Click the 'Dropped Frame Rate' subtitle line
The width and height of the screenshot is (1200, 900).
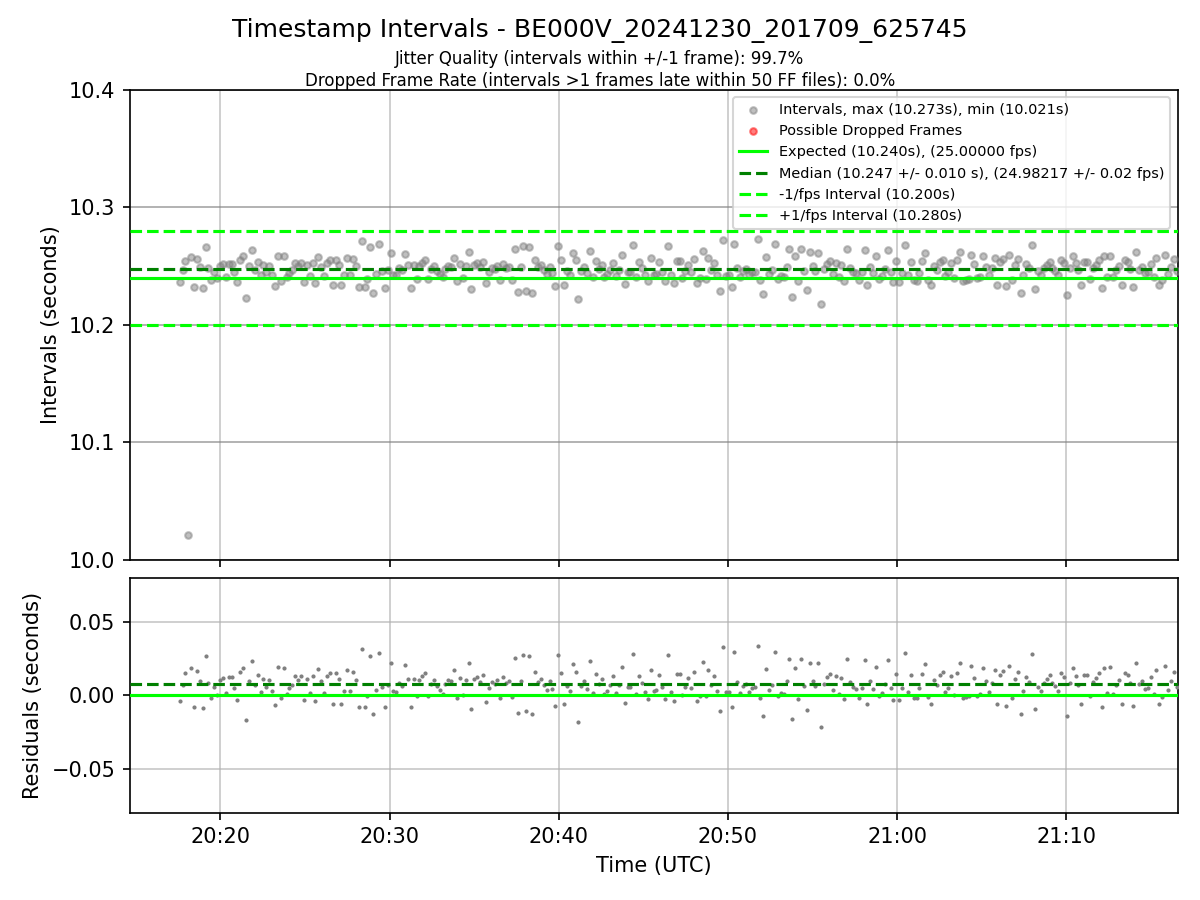pyautogui.click(x=599, y=80)
